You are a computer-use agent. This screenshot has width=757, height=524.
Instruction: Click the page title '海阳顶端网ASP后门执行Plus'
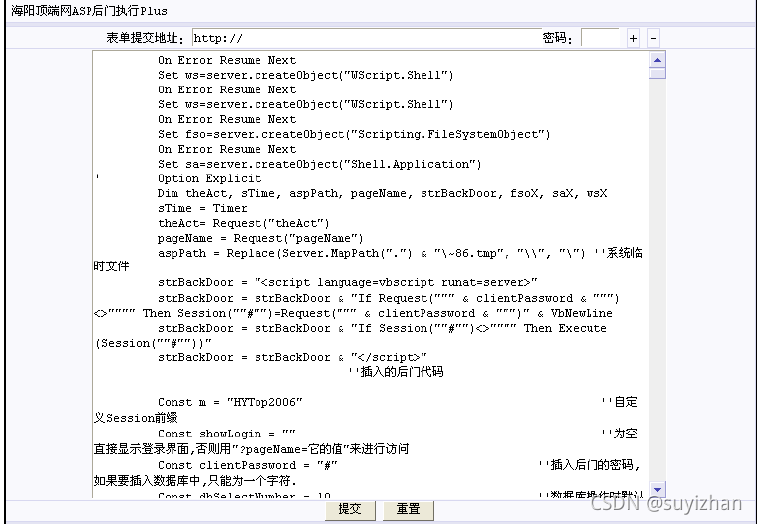pos(89,11)
